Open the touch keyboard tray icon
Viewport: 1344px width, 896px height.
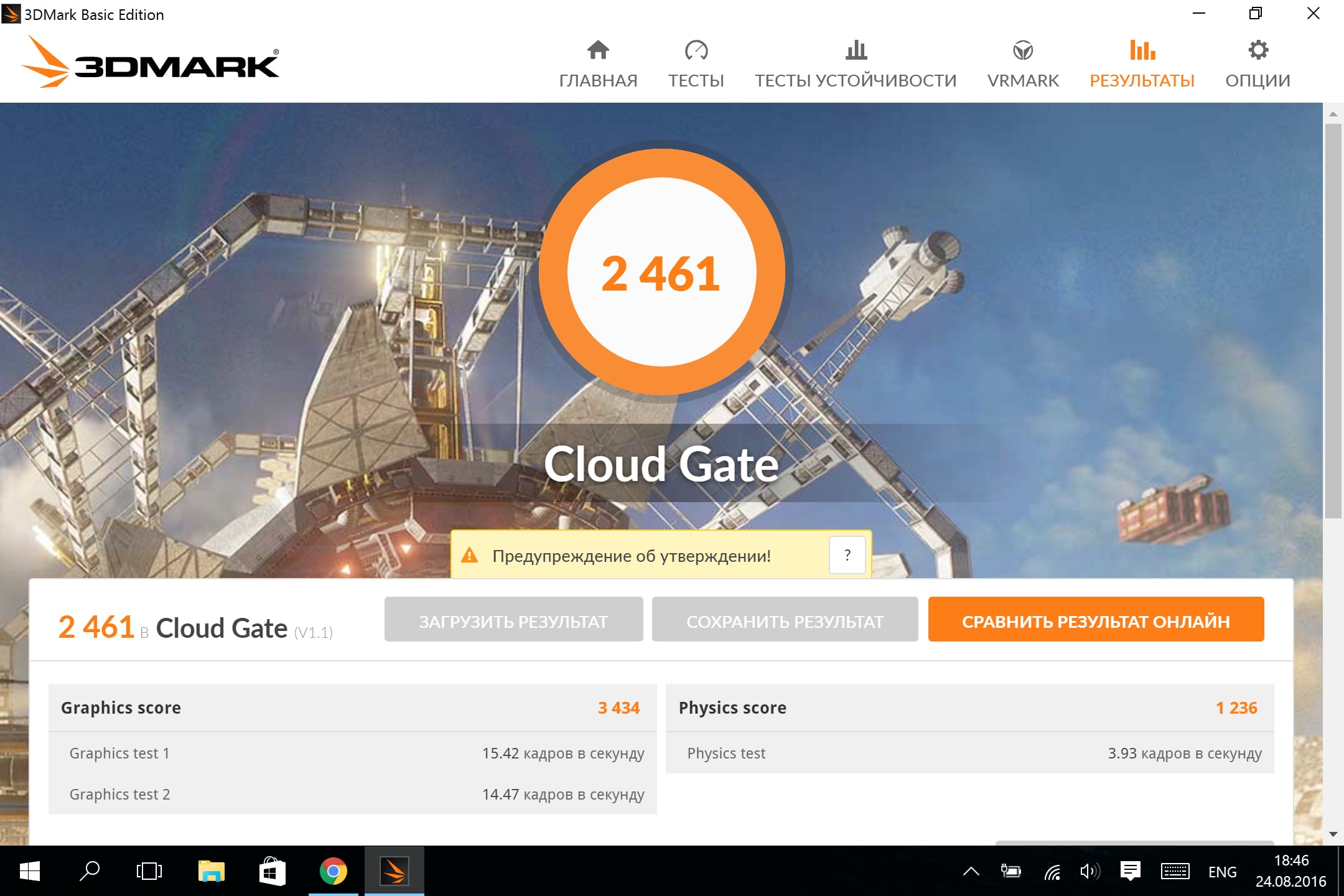(1175, 871)
